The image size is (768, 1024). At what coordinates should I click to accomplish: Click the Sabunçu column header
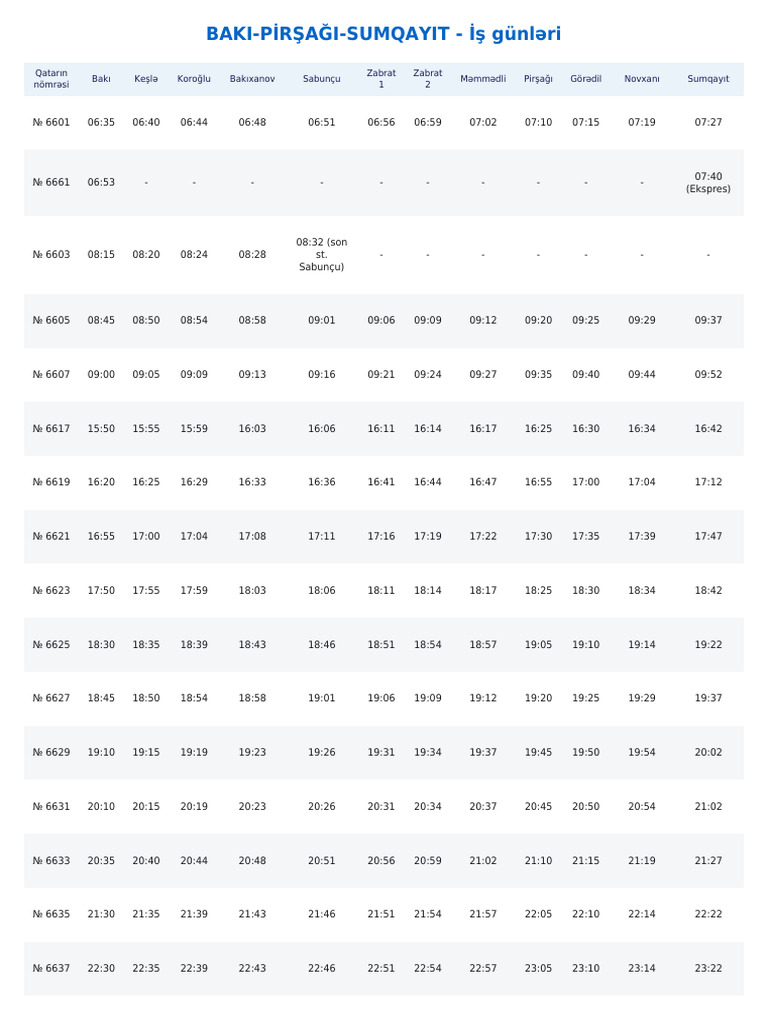321,79
